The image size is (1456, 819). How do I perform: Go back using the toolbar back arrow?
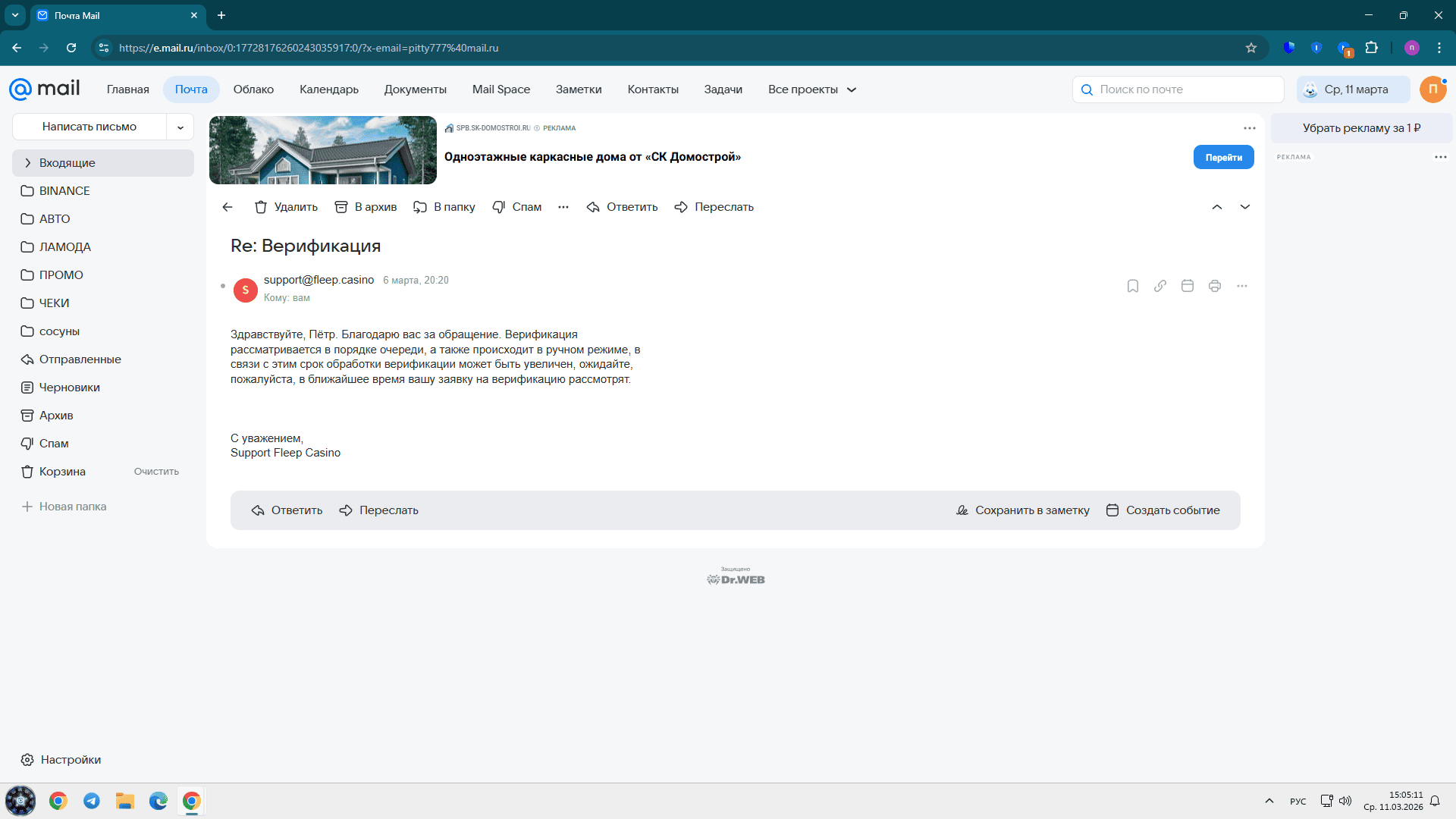227,207
